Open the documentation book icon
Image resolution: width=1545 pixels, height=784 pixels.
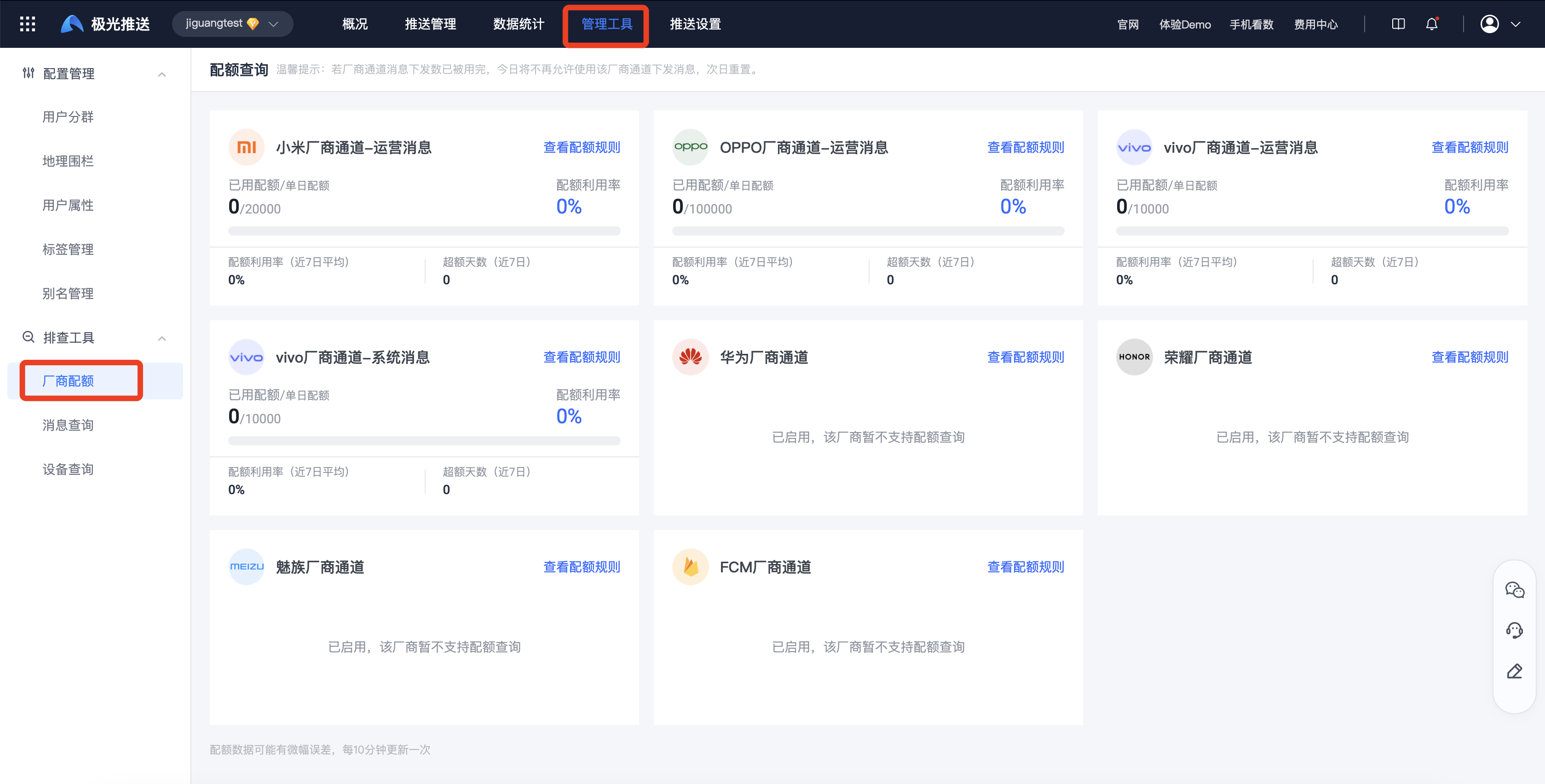[1398, 24]
